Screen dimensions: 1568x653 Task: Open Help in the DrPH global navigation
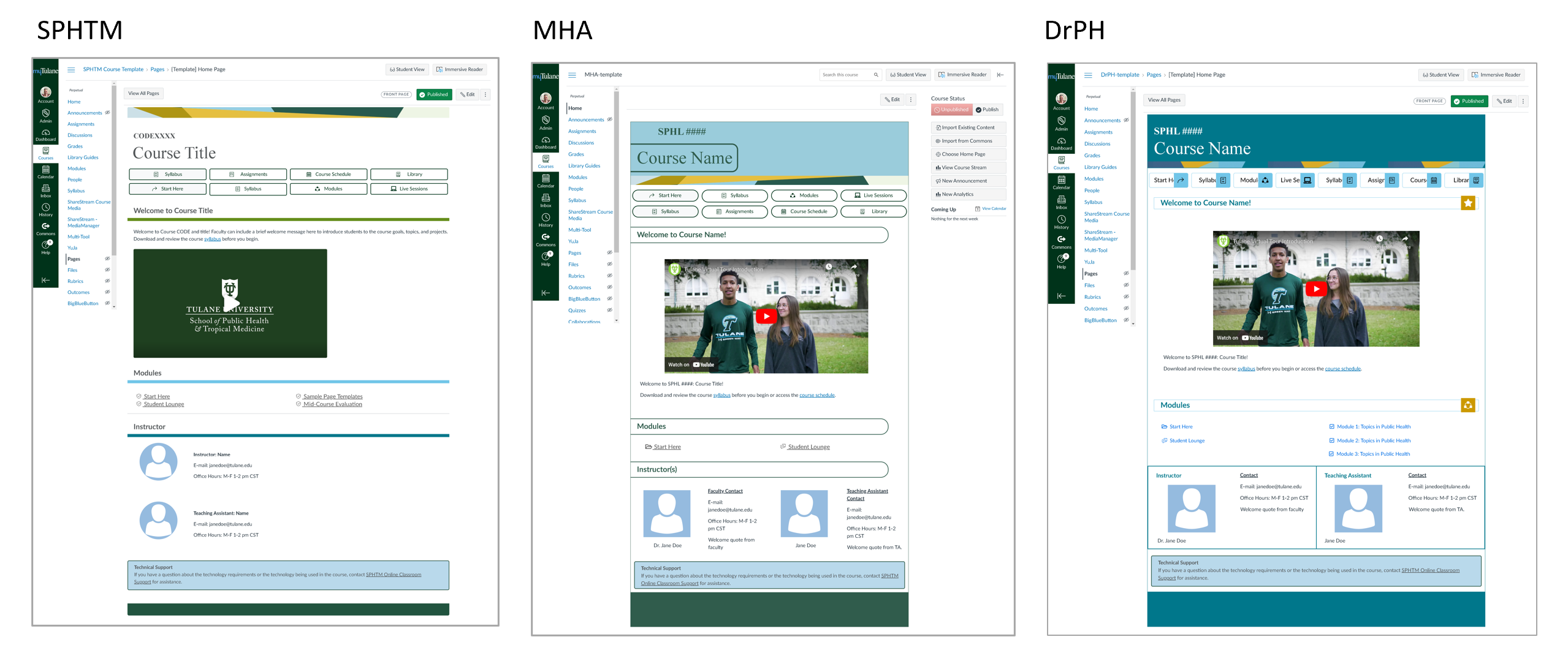pos(1061,261)
